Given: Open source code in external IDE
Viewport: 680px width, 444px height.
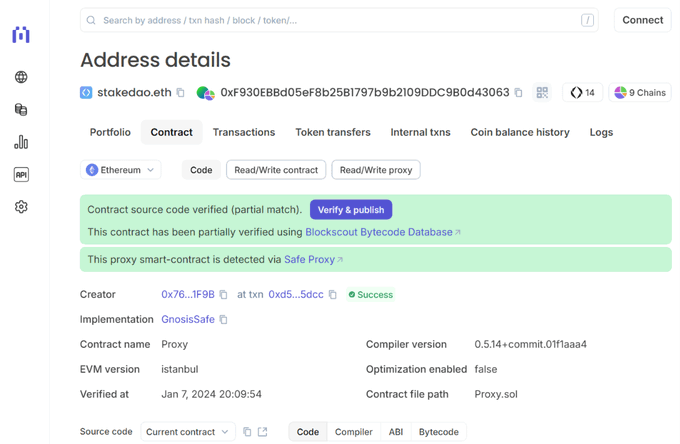Looking at the screenshot, I should coord(262,432).
